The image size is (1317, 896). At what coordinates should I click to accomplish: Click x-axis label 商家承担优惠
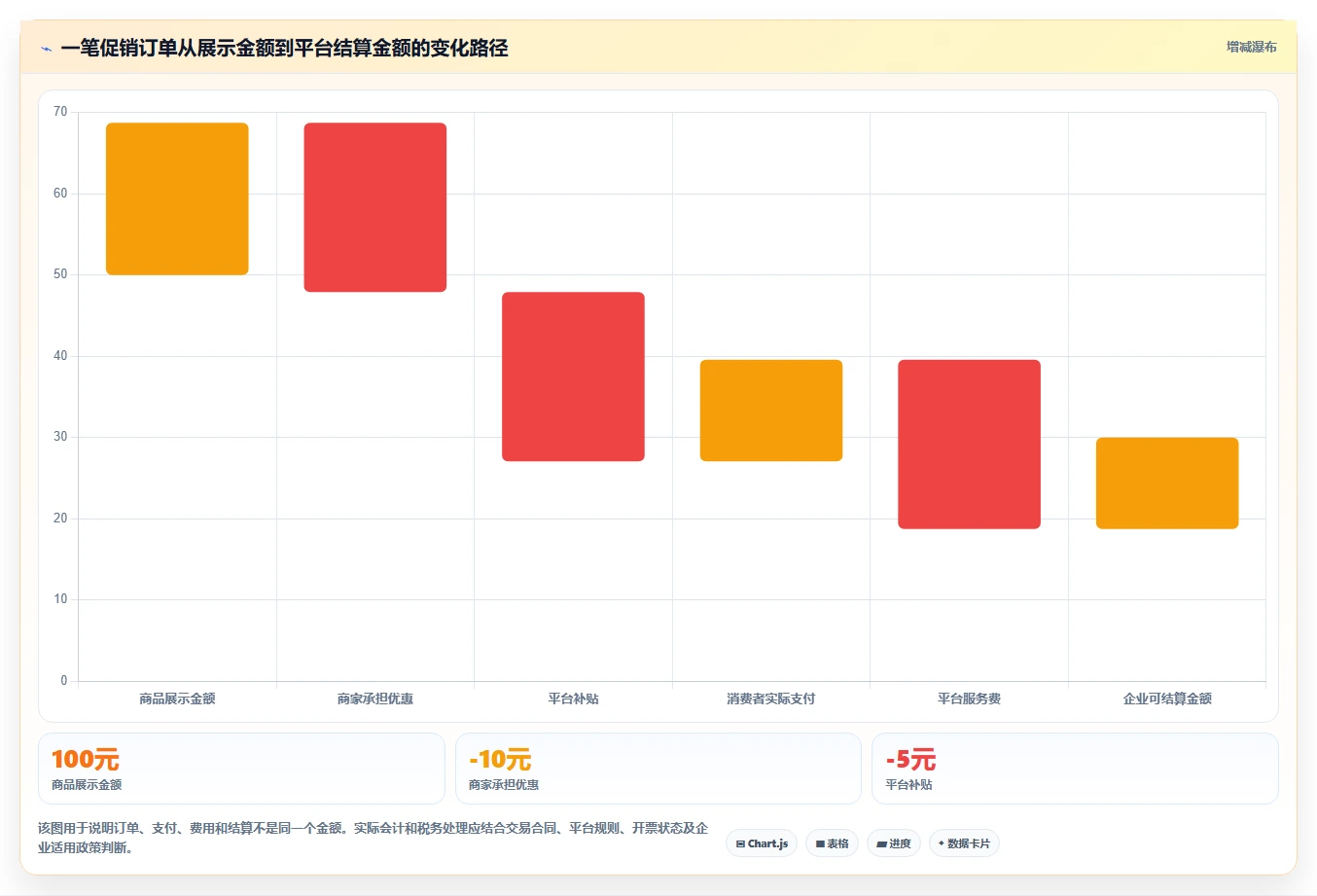[375, 699]
